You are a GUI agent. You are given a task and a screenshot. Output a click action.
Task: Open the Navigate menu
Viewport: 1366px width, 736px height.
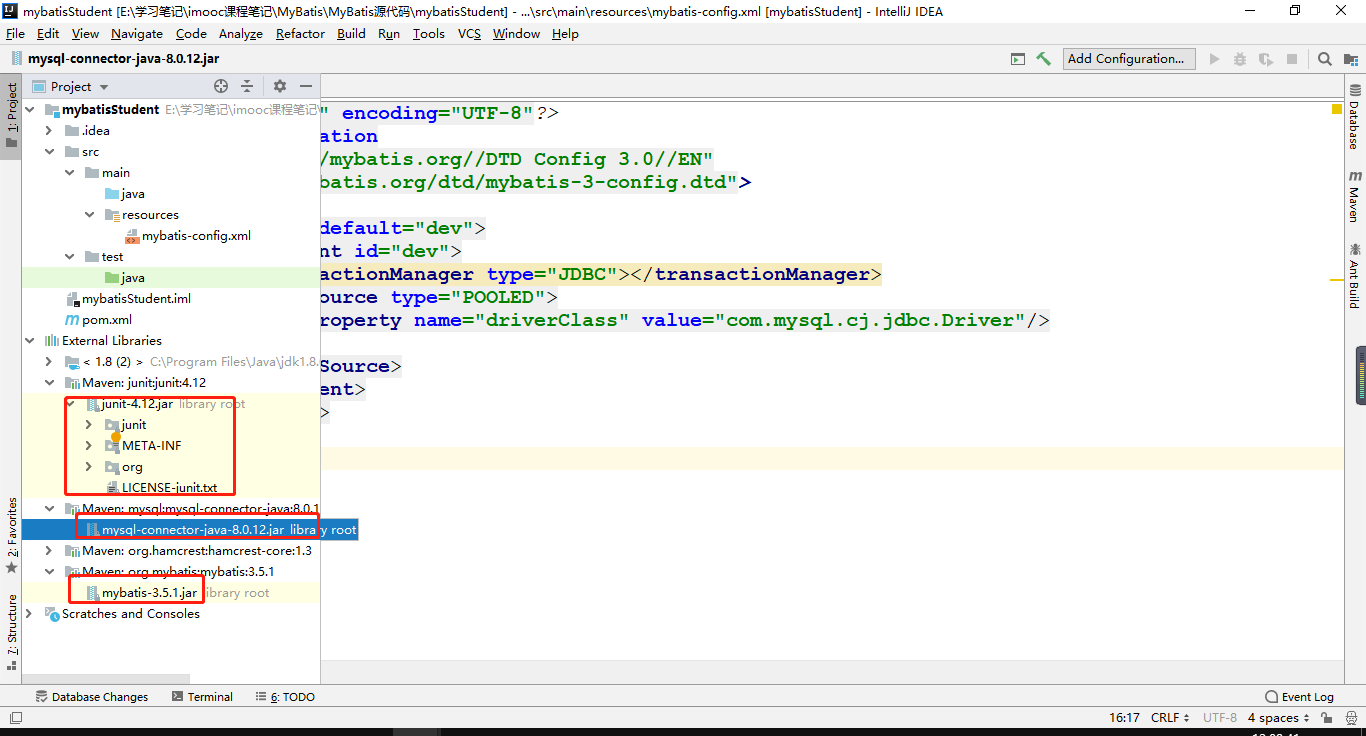(x=137, y=34)
